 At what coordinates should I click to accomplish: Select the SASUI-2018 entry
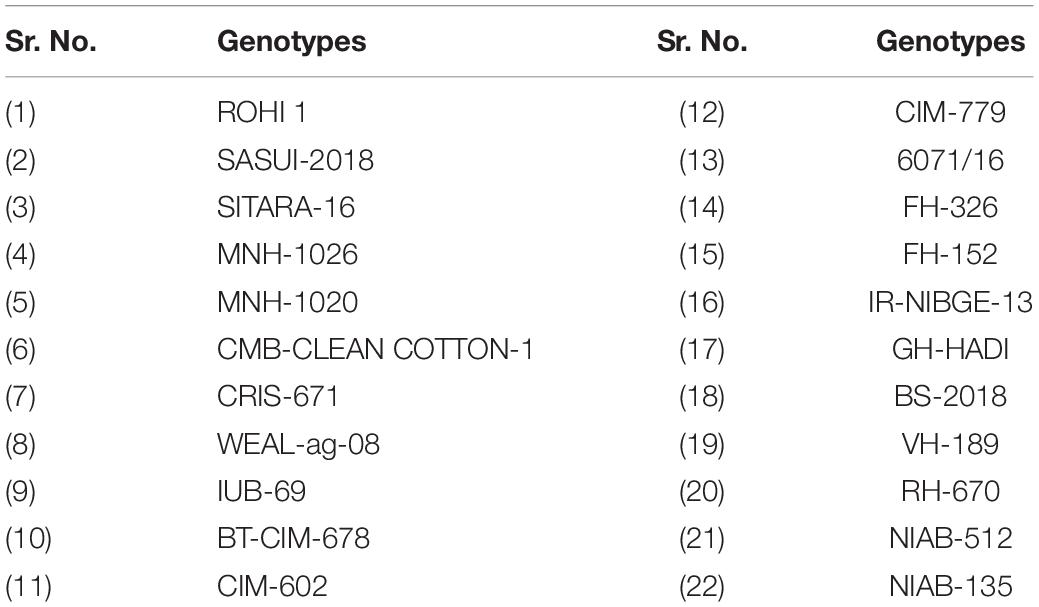click(296, 160)
